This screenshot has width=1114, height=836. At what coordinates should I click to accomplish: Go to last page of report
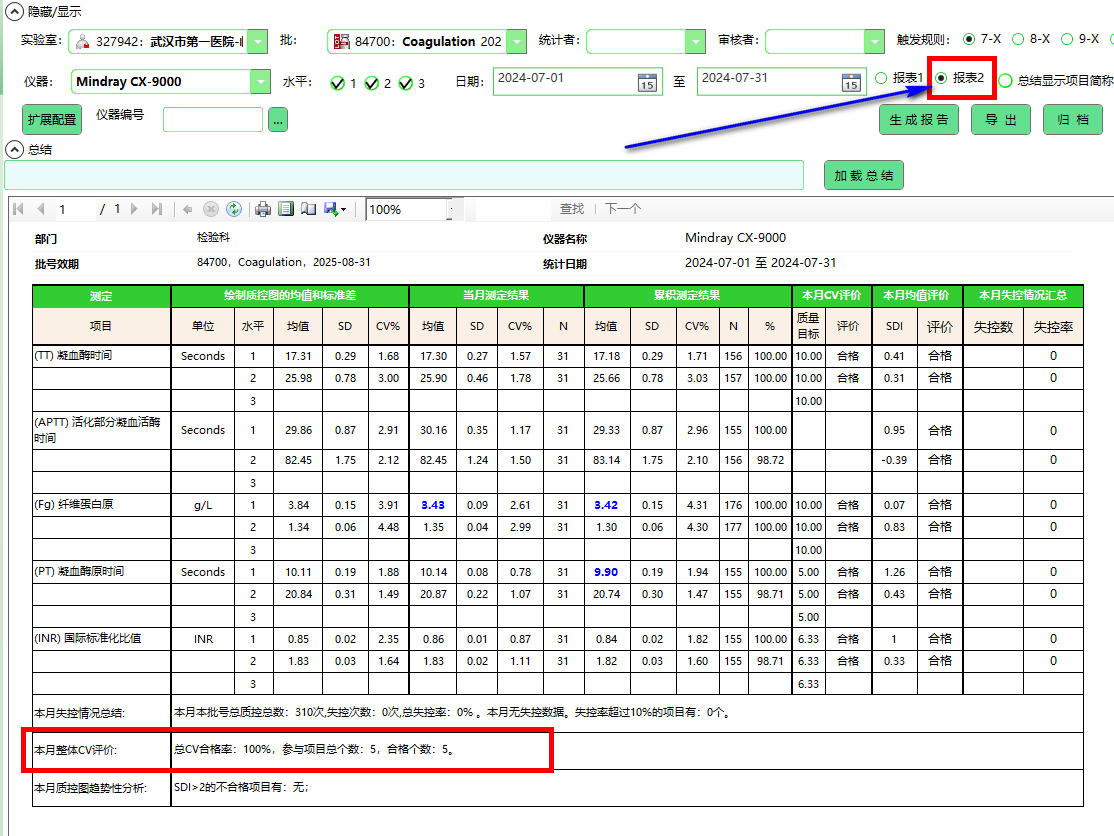point(156,209)
